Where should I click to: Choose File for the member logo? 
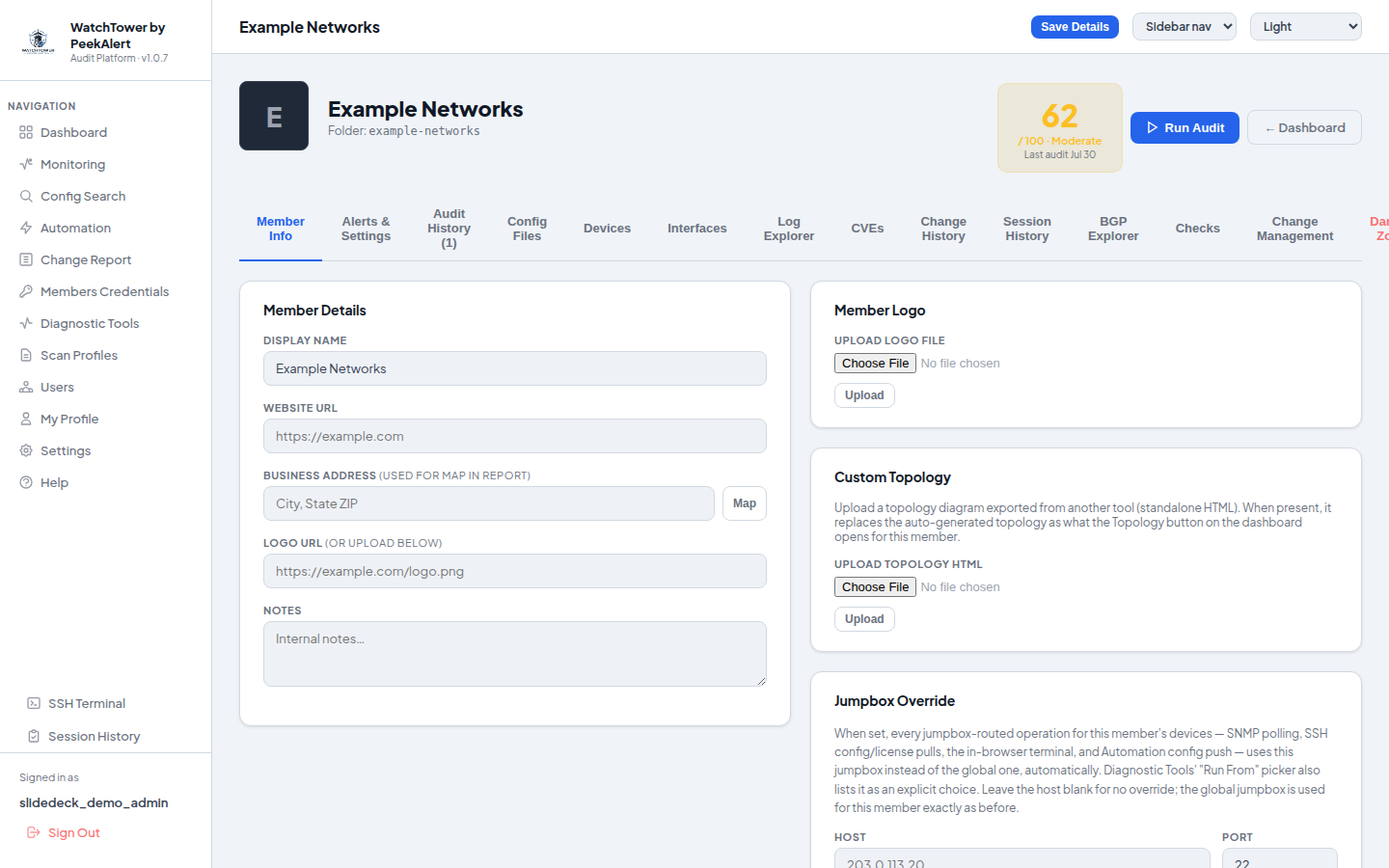click(x=875, y=364)
